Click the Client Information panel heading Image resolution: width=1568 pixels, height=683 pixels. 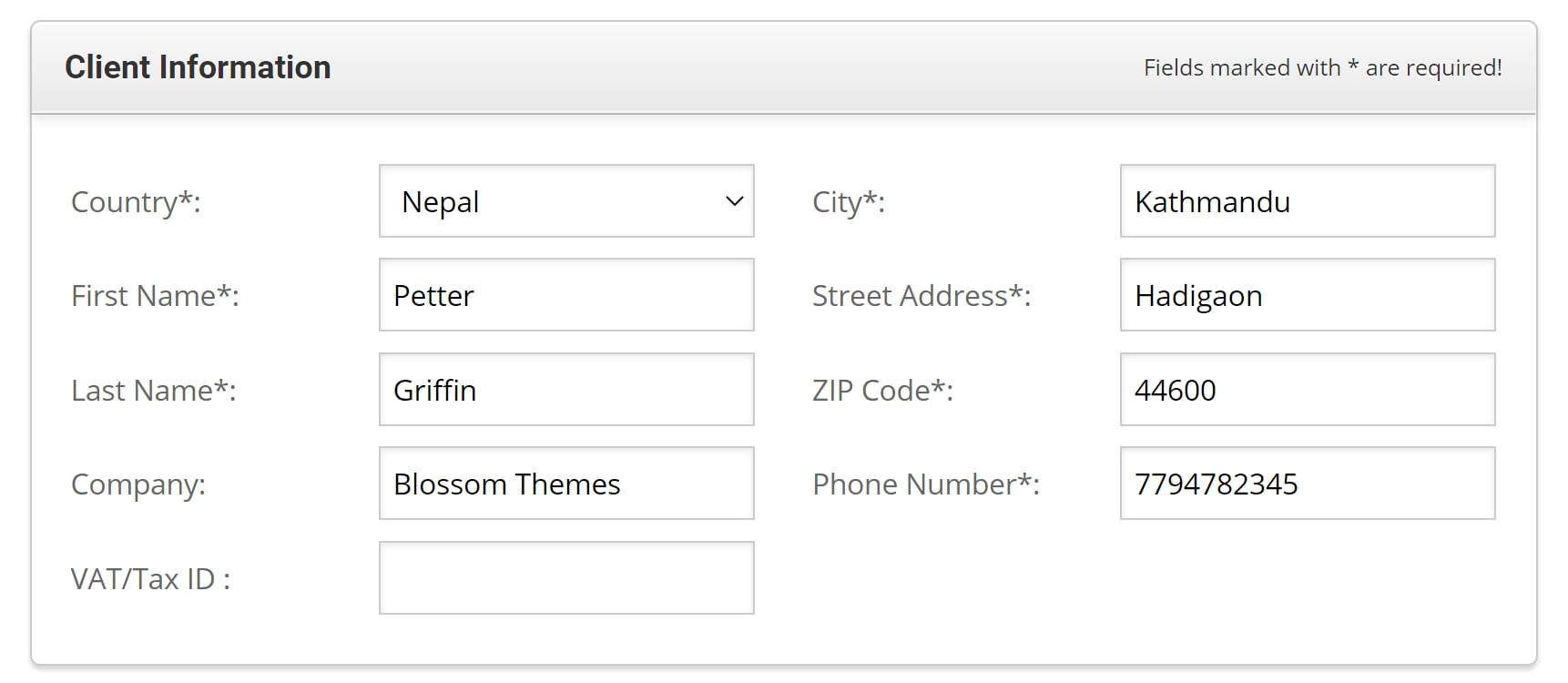click(198, 67)
